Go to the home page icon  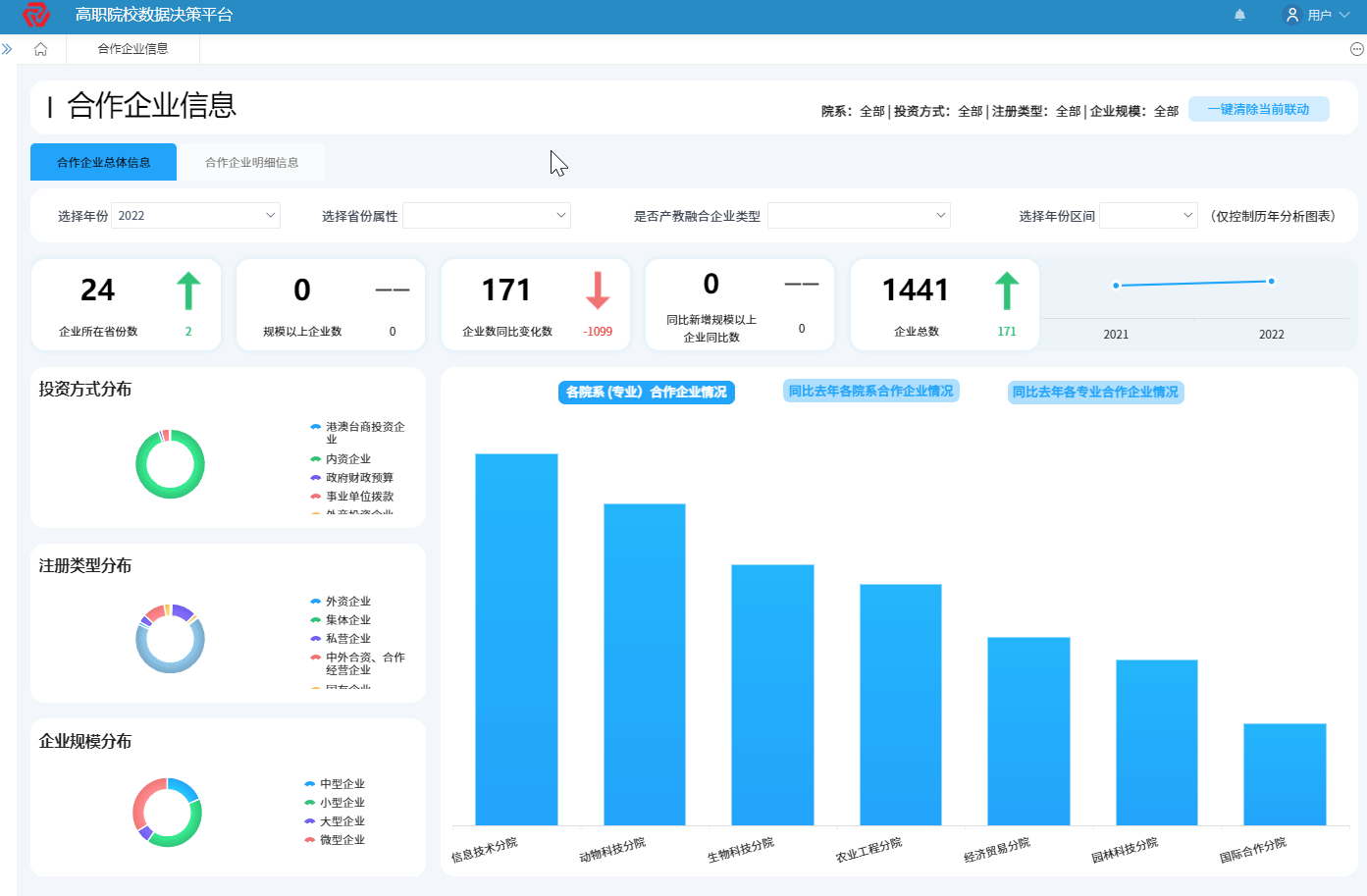[x=40, y=49]
